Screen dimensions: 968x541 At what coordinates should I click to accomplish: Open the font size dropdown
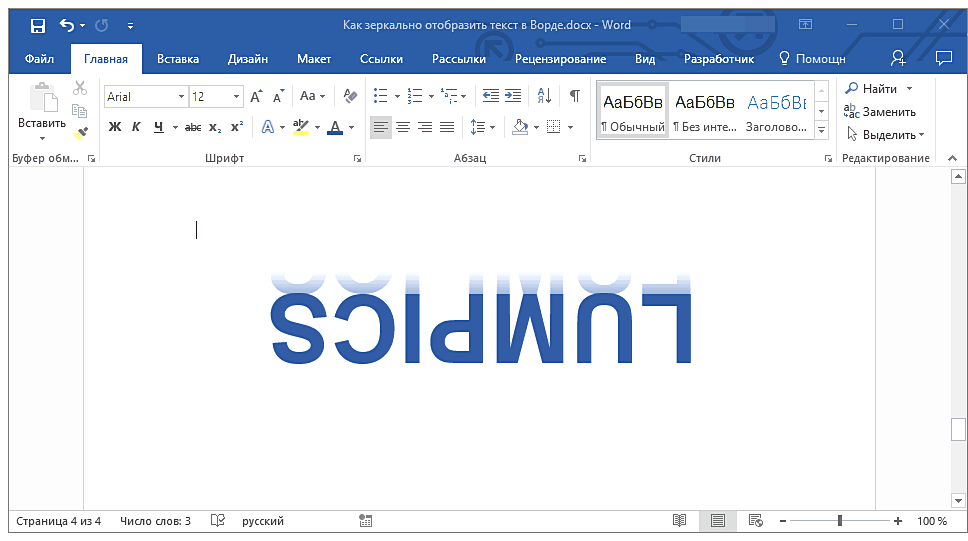pos(236,97)
